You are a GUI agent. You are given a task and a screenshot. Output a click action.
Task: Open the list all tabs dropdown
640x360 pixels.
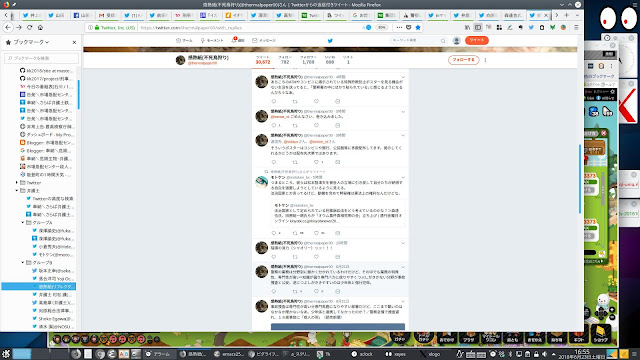pyautogui.click(x=577, y=15)
